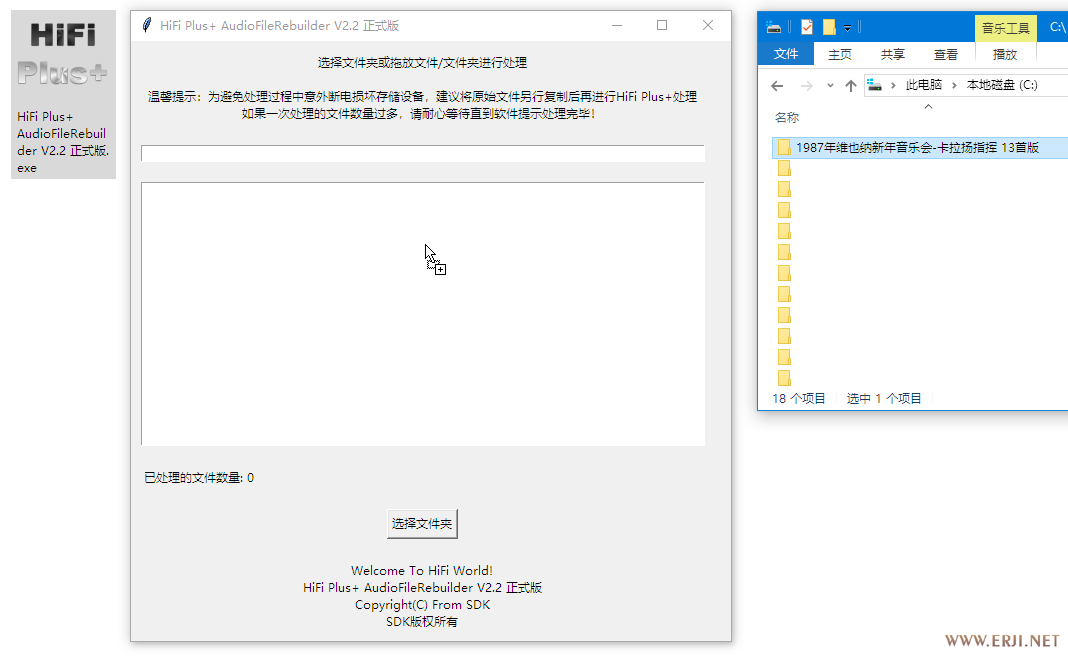Screen dimensions: 1068x656
Task: Click the progress bar above the log area
Action: click(422, 153)
